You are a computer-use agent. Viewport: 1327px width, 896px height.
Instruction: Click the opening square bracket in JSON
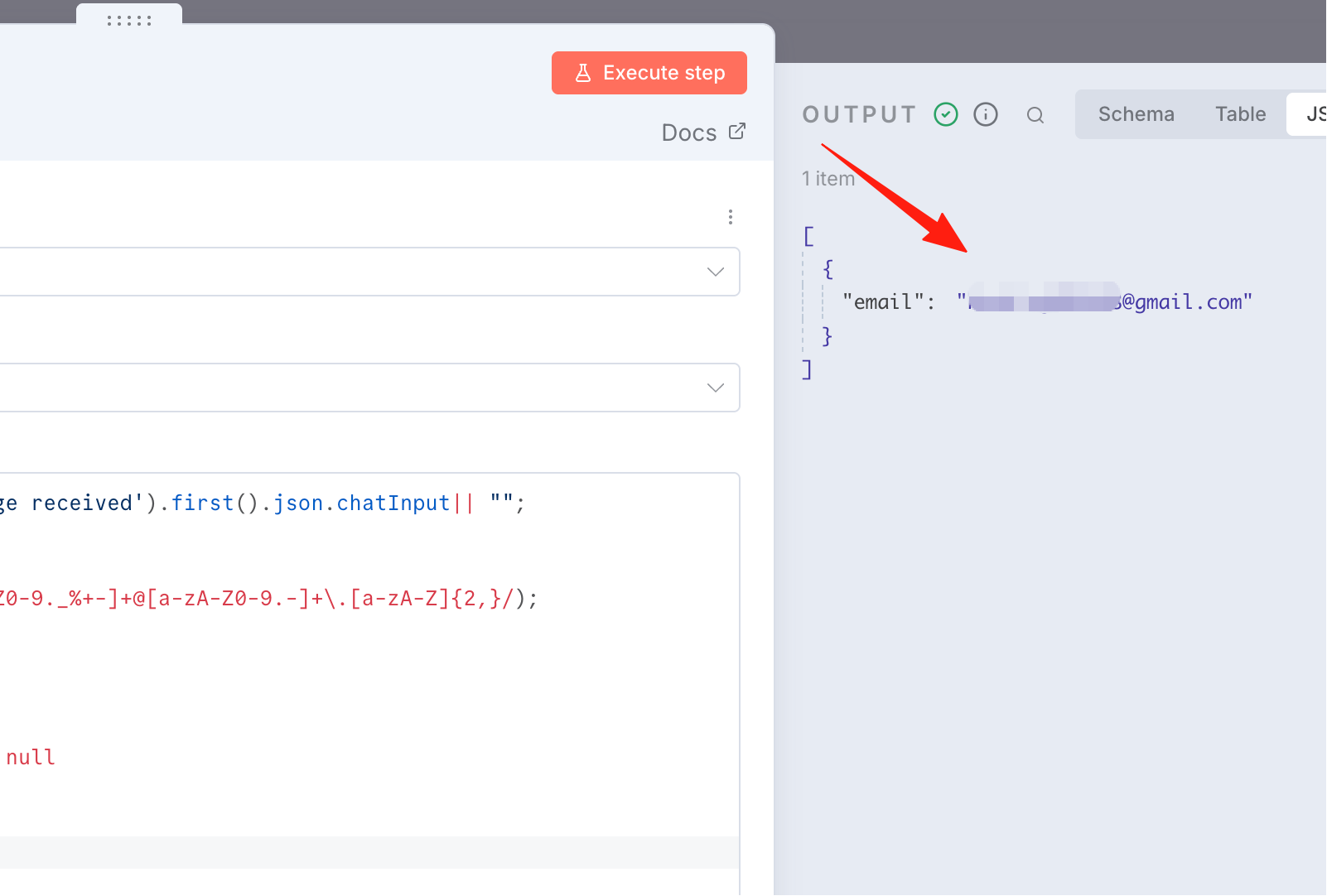coord(808,236)
